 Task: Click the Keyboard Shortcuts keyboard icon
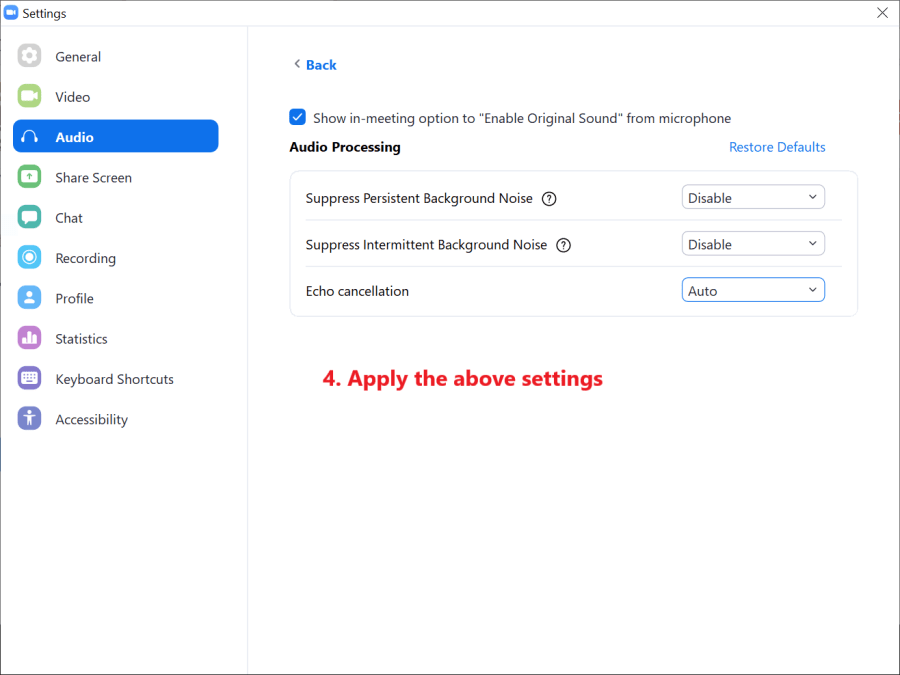[30, 379]
